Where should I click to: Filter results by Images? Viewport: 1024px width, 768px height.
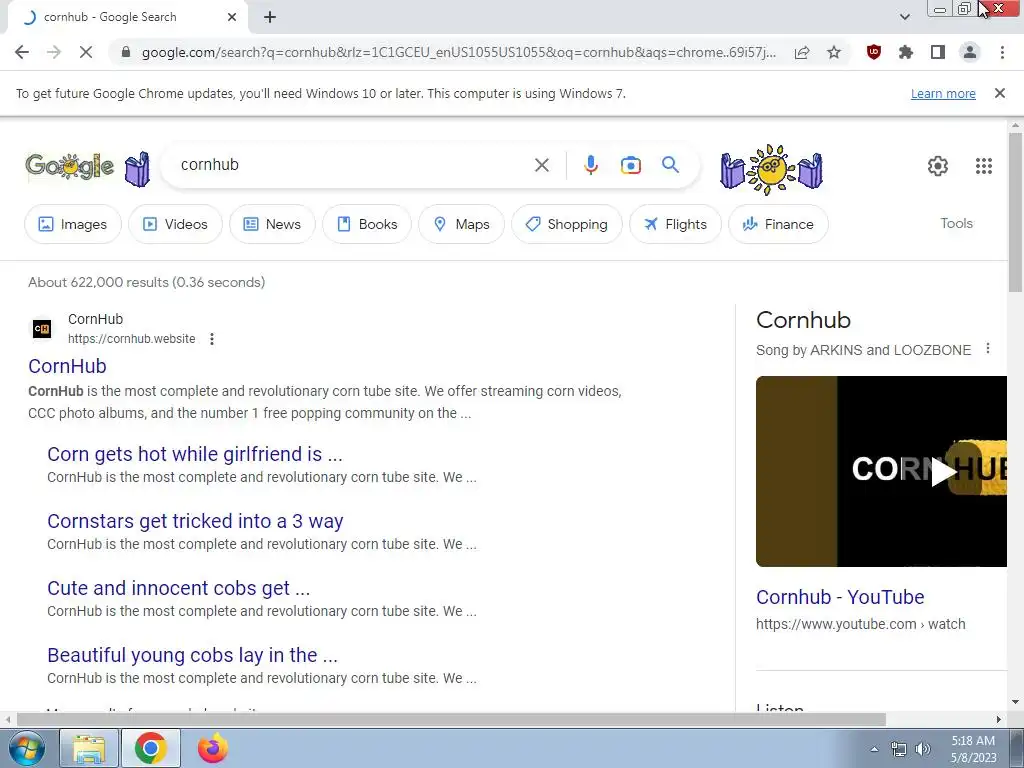point(72,224)
